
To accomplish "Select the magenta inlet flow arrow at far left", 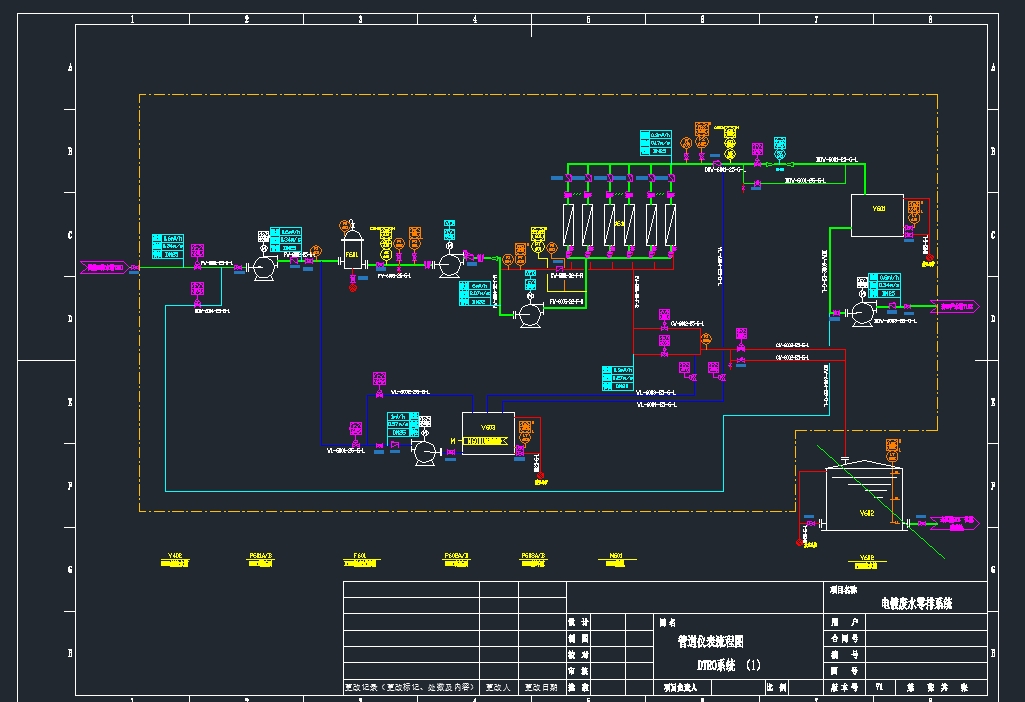I will [103, 267].
